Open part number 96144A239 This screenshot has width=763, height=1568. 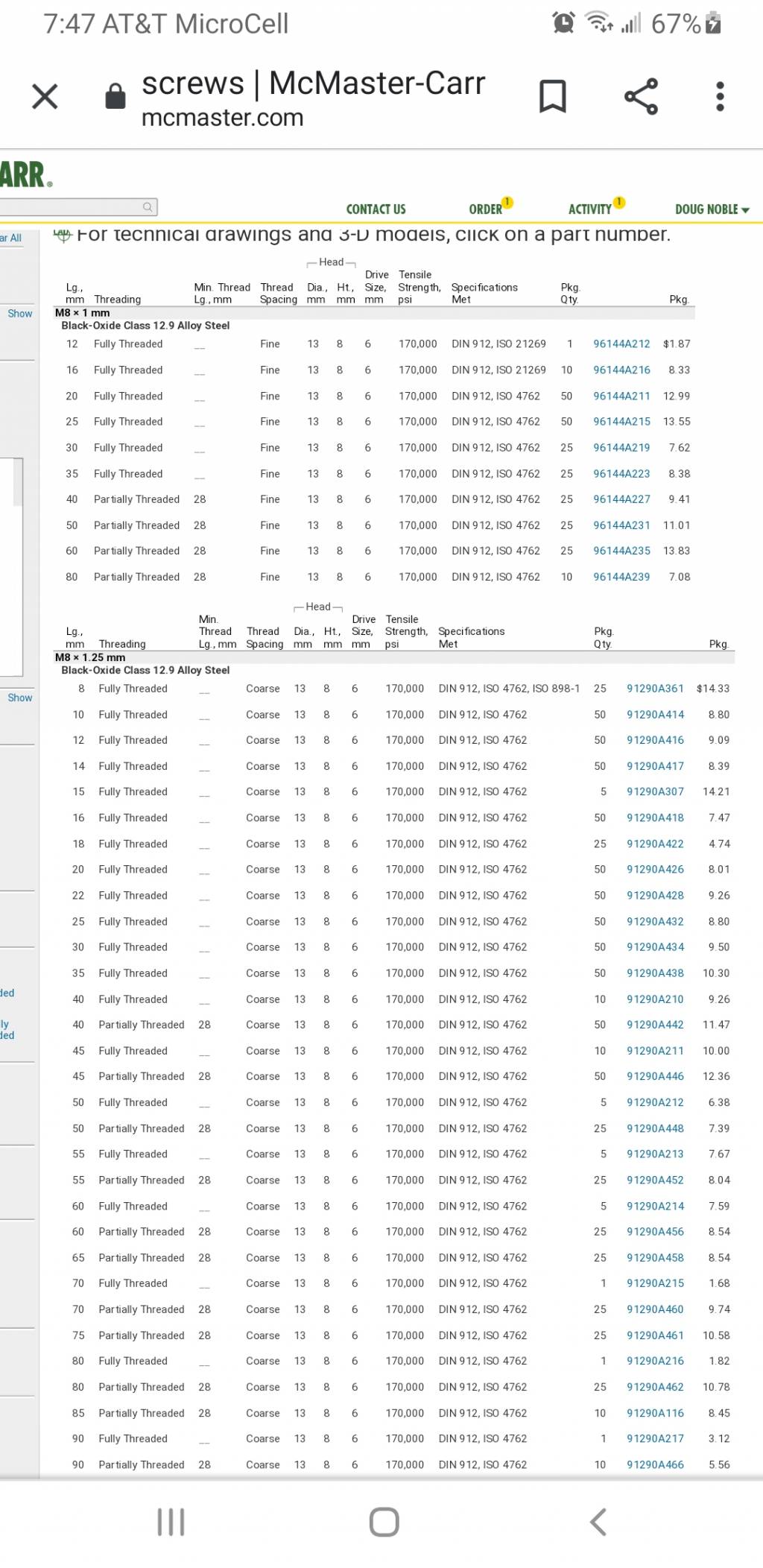[x=621, y=576]
